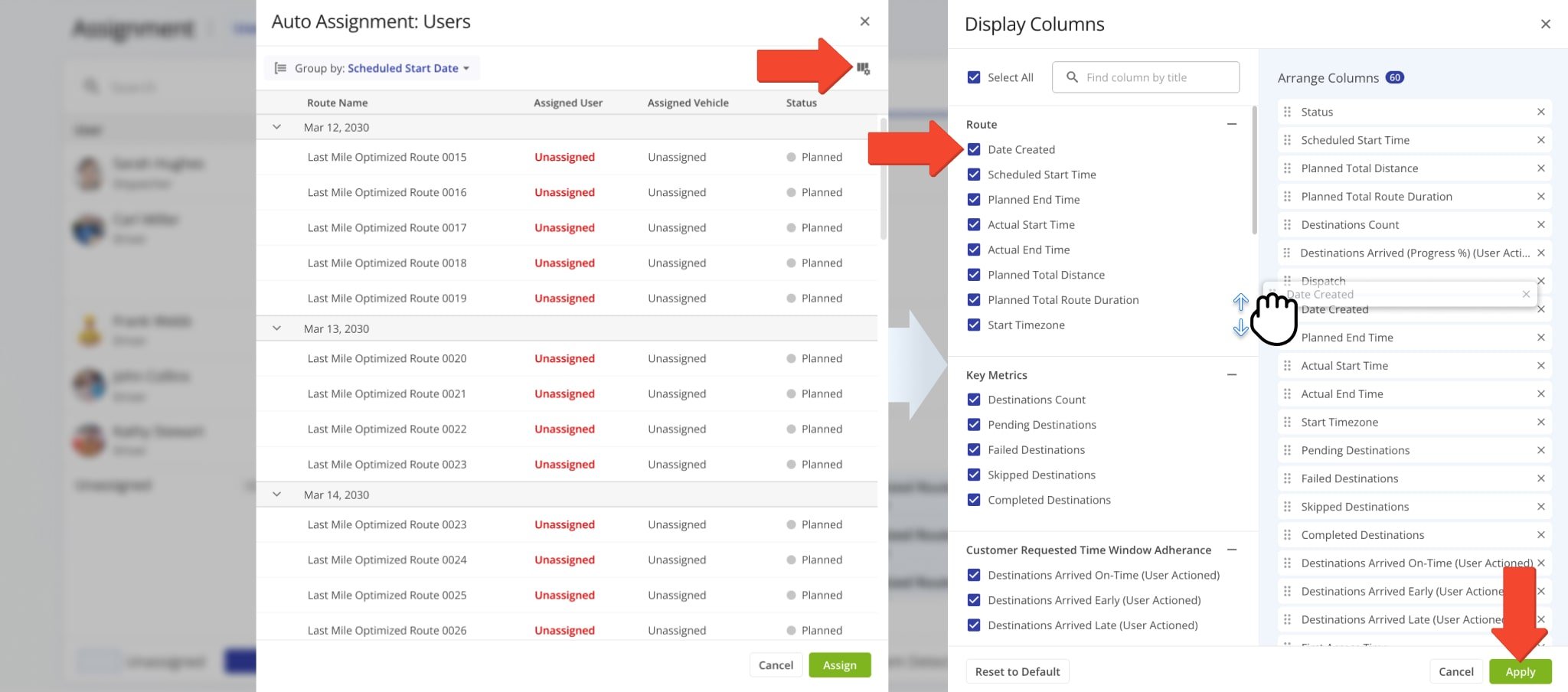Click into the Find column by title field
The image size is (1568, 692).
[1145, 77]
